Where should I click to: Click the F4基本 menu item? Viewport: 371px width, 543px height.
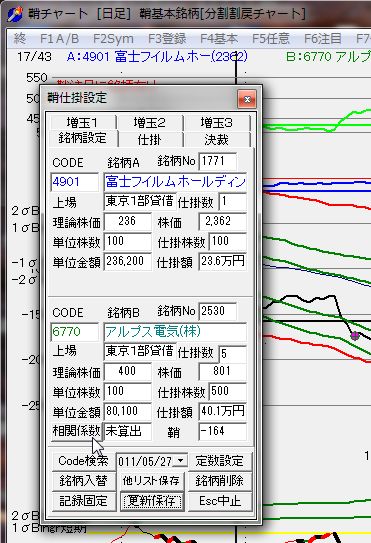[x=219, y=38]
